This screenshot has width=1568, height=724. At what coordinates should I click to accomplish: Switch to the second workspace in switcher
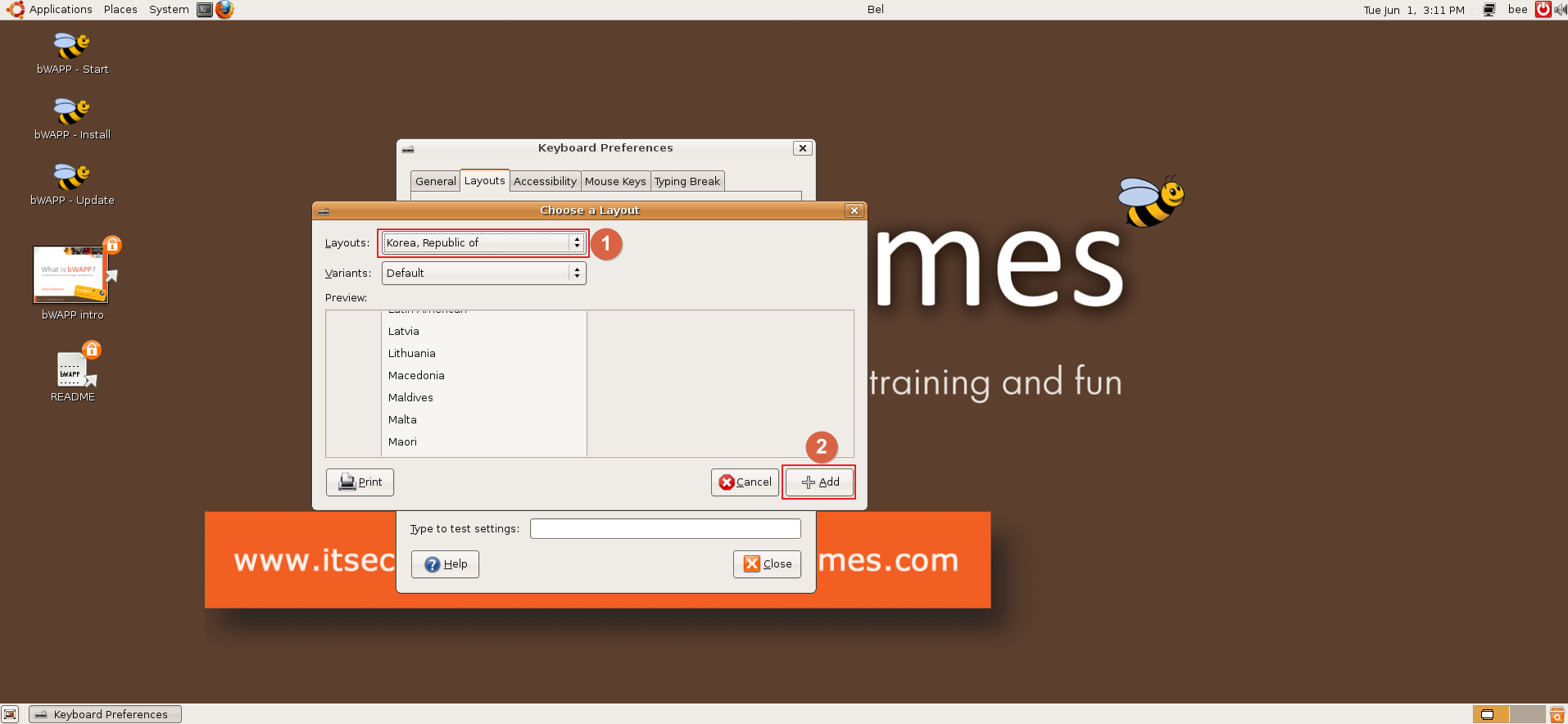tap(1527, 714)
